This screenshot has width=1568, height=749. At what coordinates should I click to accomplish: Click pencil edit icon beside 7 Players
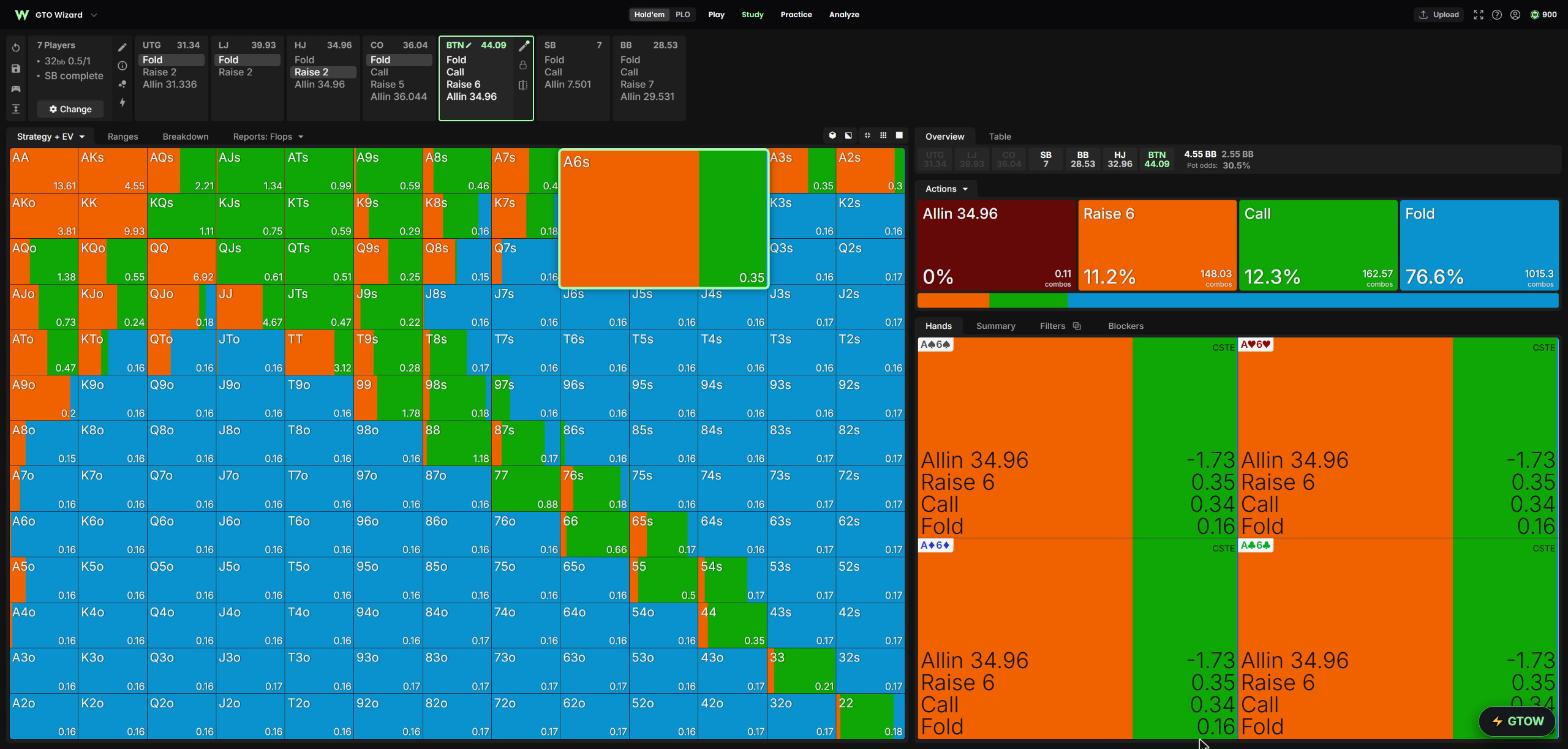pyautogui.click(x=122, y=47)
